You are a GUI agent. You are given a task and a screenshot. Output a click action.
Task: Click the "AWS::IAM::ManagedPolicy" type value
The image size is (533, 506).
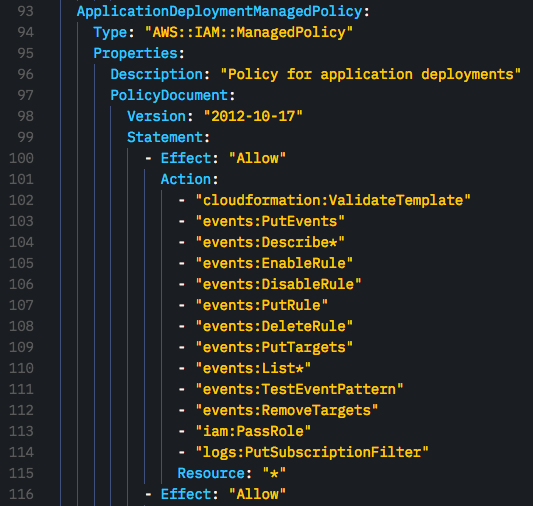click(x=249, y=32)
